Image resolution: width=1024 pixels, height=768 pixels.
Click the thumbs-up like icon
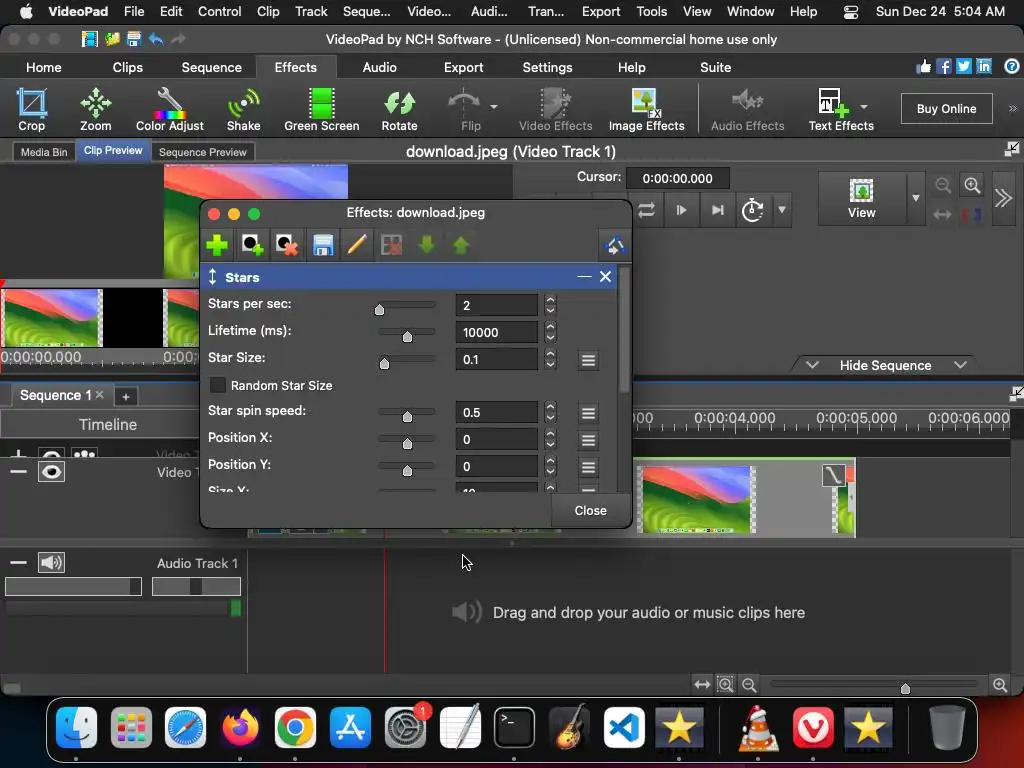coord(923,67)
